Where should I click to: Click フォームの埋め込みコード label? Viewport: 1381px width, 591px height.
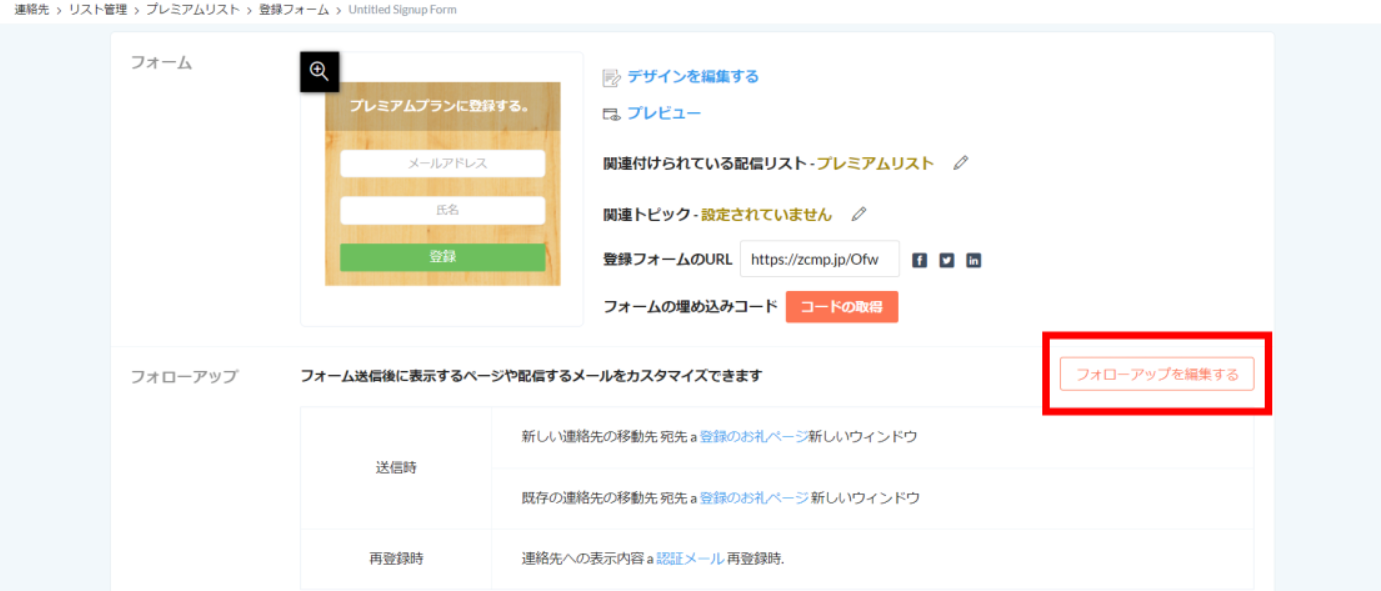pos(690,307)
